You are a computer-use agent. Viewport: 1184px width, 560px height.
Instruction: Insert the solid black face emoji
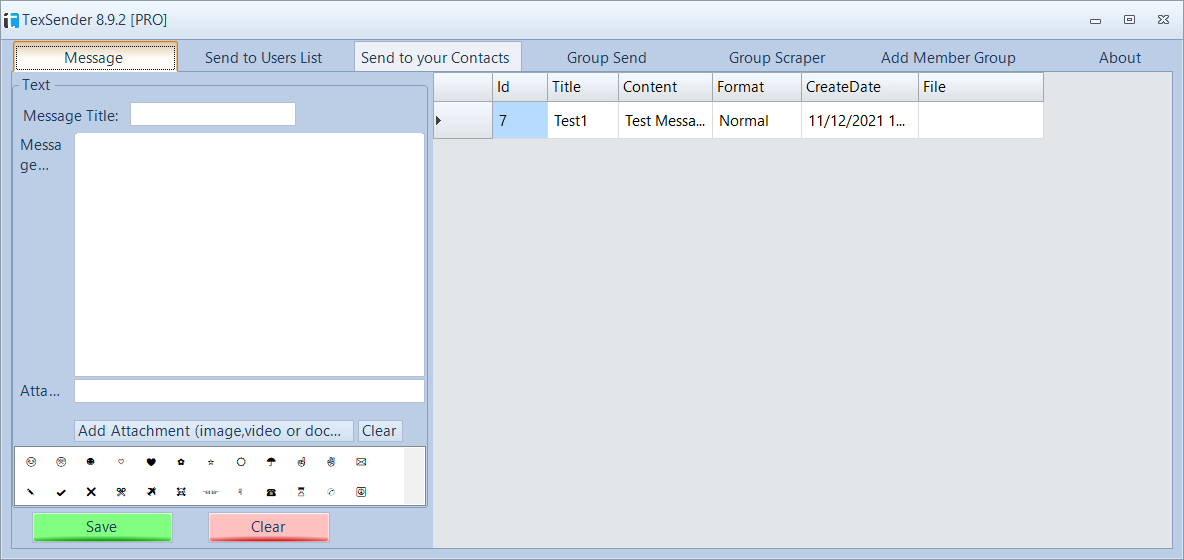click(x=91, y=461)
